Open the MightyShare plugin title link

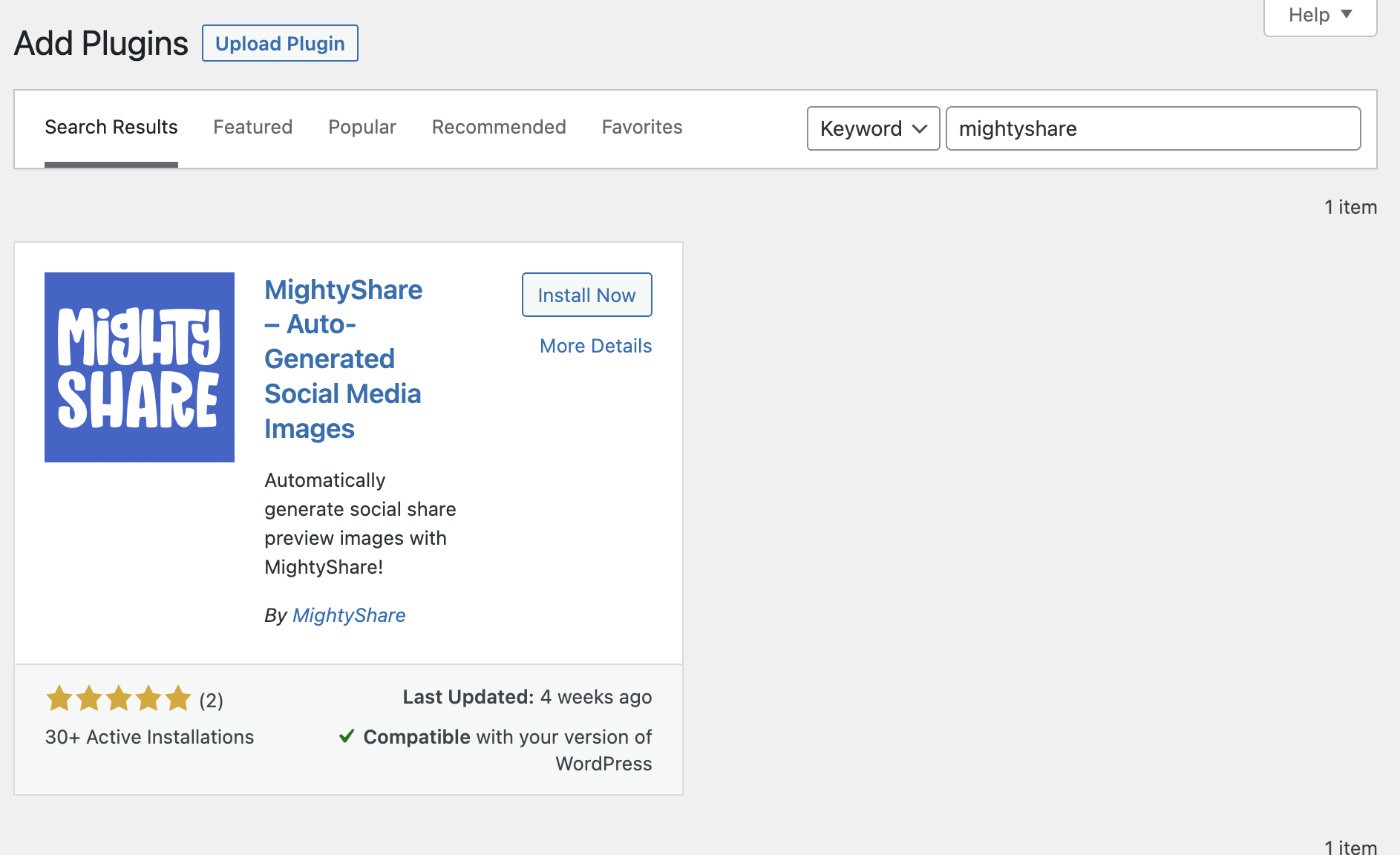[343, 358]
